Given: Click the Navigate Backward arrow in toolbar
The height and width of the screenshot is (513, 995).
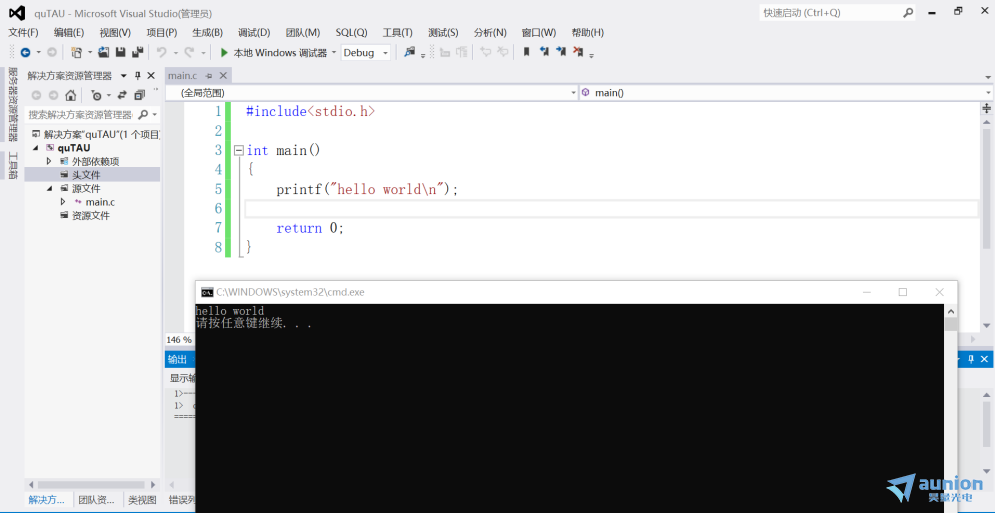Looking at the screenshot, I should tap(25, 53).
